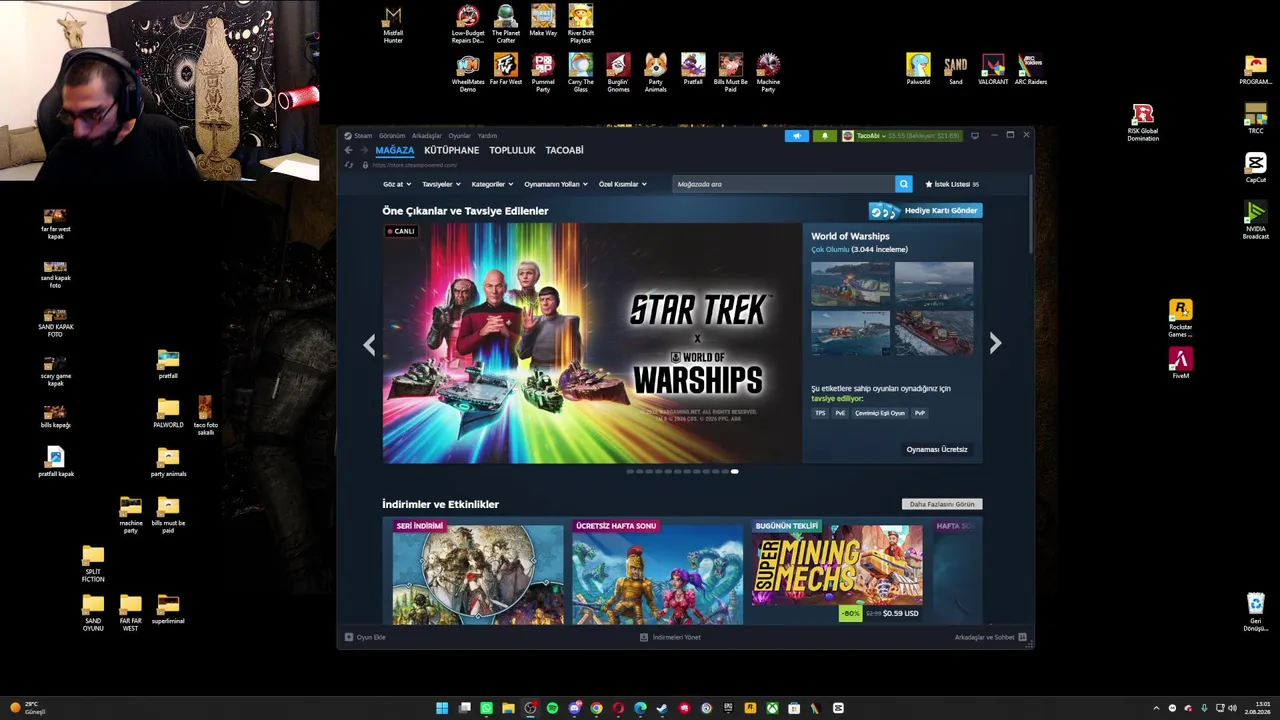Open the Özel Kısımlar dropdown
The height and width of the screenshot is (720, 1280).
623,184
